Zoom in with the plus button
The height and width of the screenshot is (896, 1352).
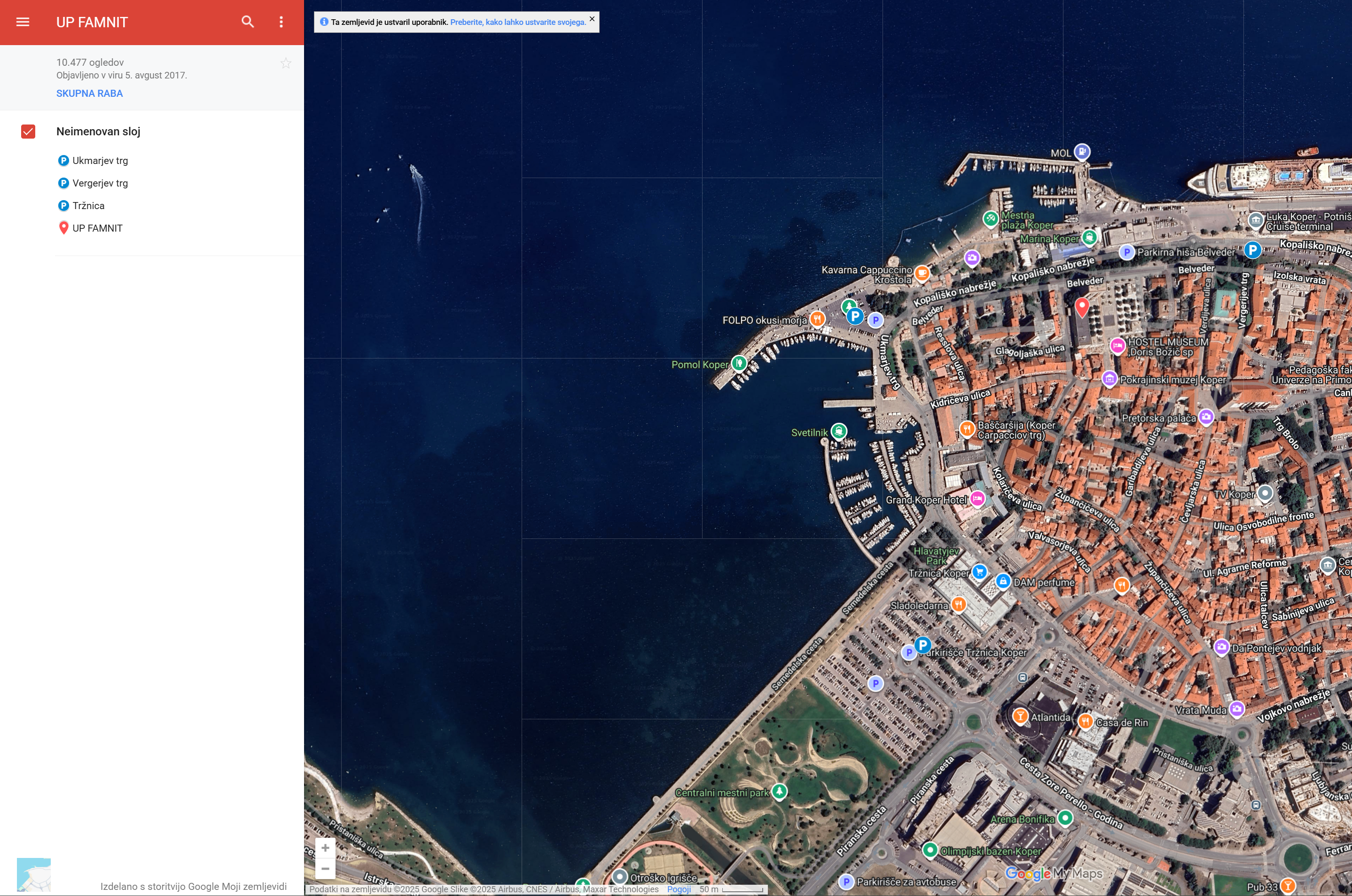pos(325,848)
